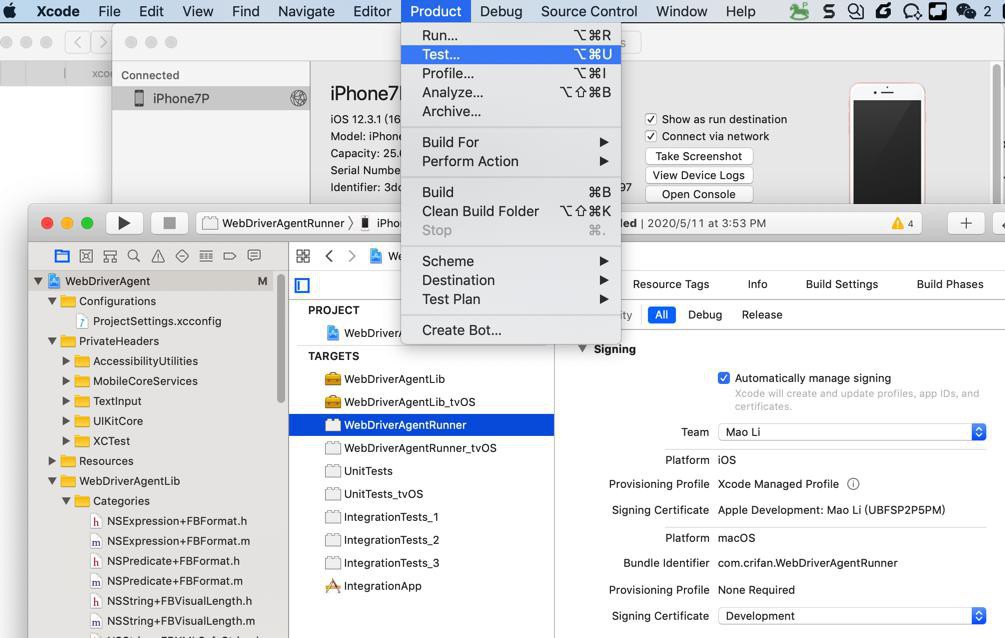Image resolution: width=1005 pixels, height=638 pixels.
Task: Choose Run... from the Product menu
Action: coord(511,35)
